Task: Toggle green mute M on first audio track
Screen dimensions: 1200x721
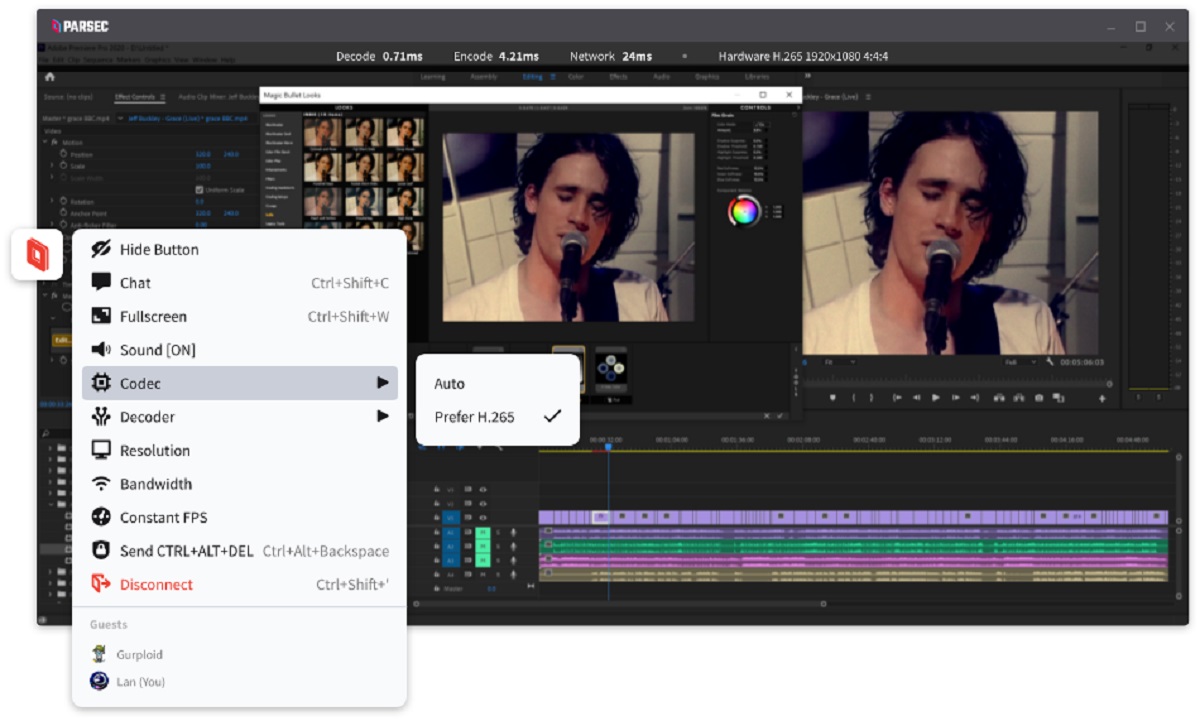Action: coord(483,532)
